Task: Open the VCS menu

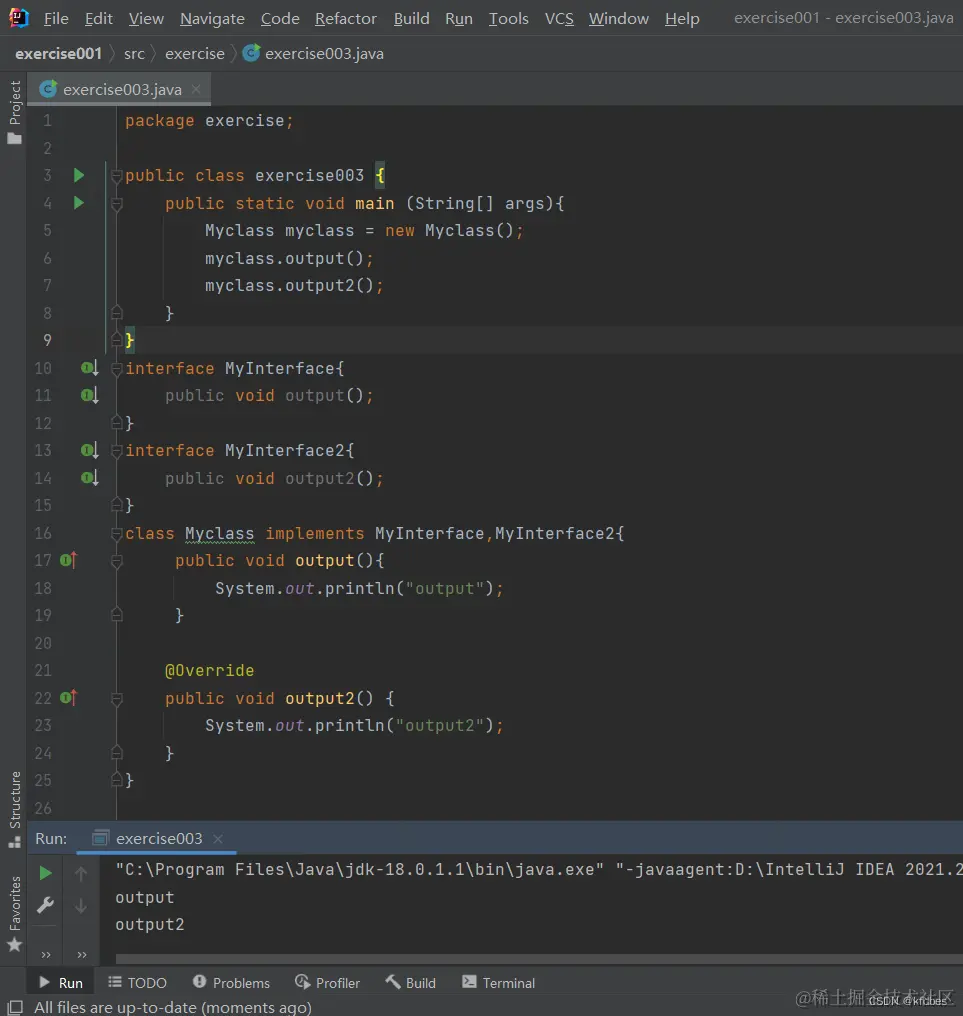Action: coord(559,19)
